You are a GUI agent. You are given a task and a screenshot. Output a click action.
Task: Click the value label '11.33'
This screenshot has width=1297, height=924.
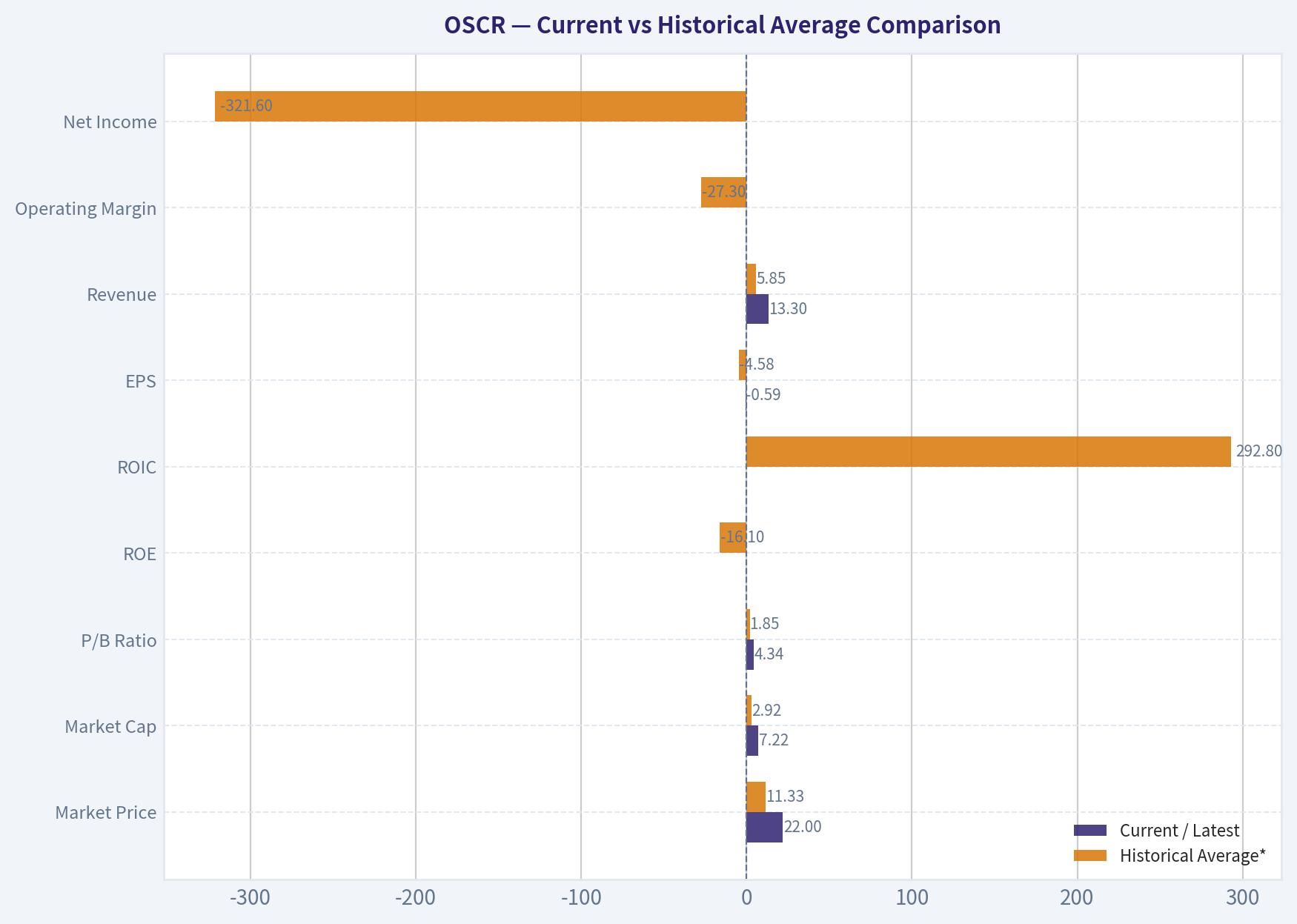(x=786, y=797)
